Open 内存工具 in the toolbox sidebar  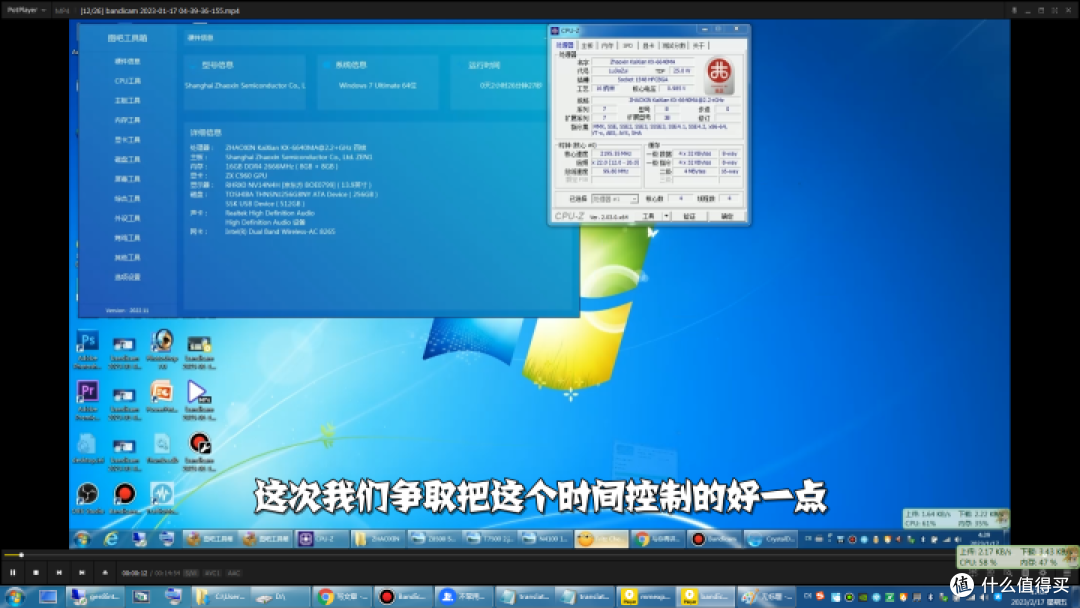tap(127, 120)
